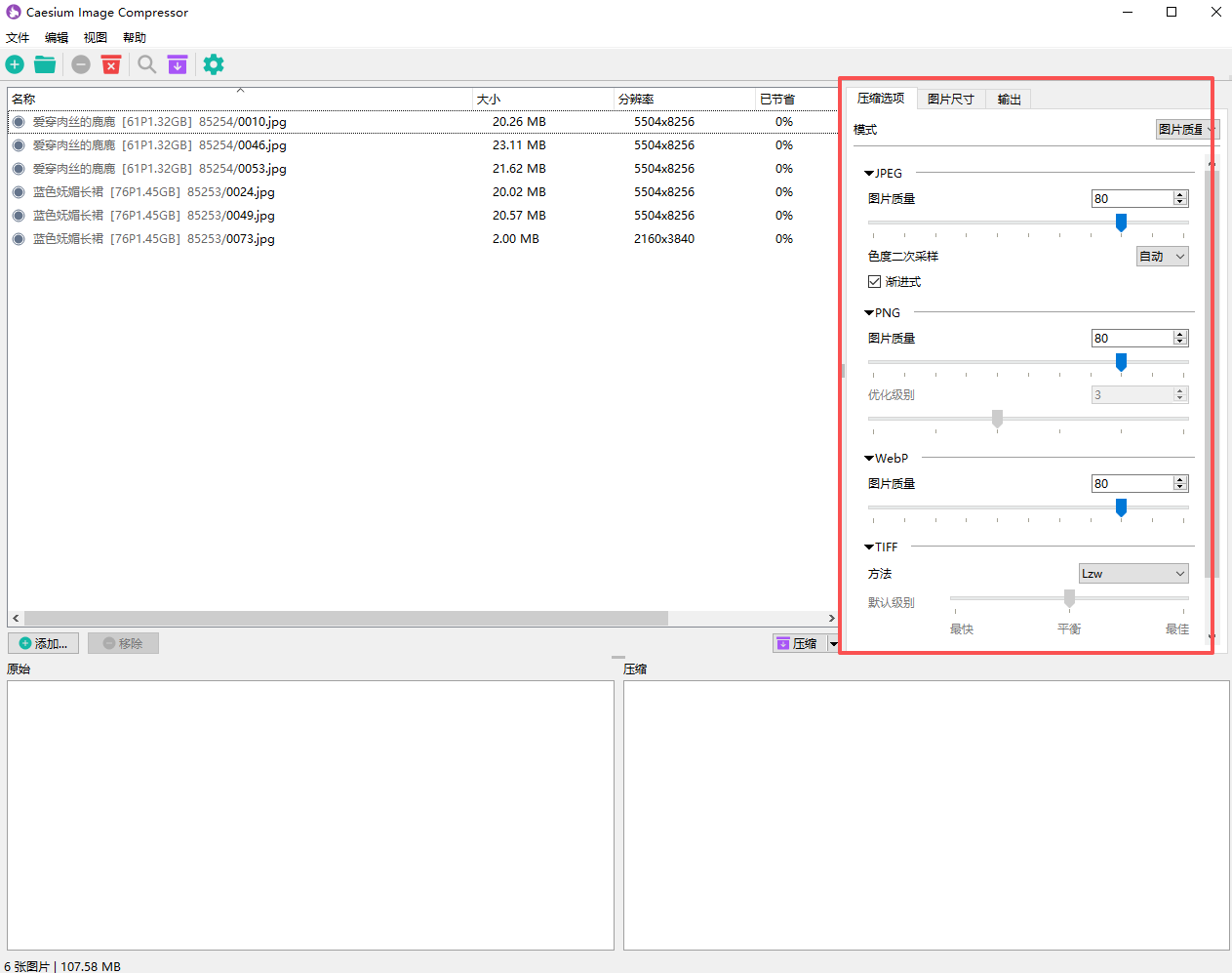Open the 模式 图片质量 dropdown
This screenshot has width=1232, height=973.
(x=1186, y=130)
